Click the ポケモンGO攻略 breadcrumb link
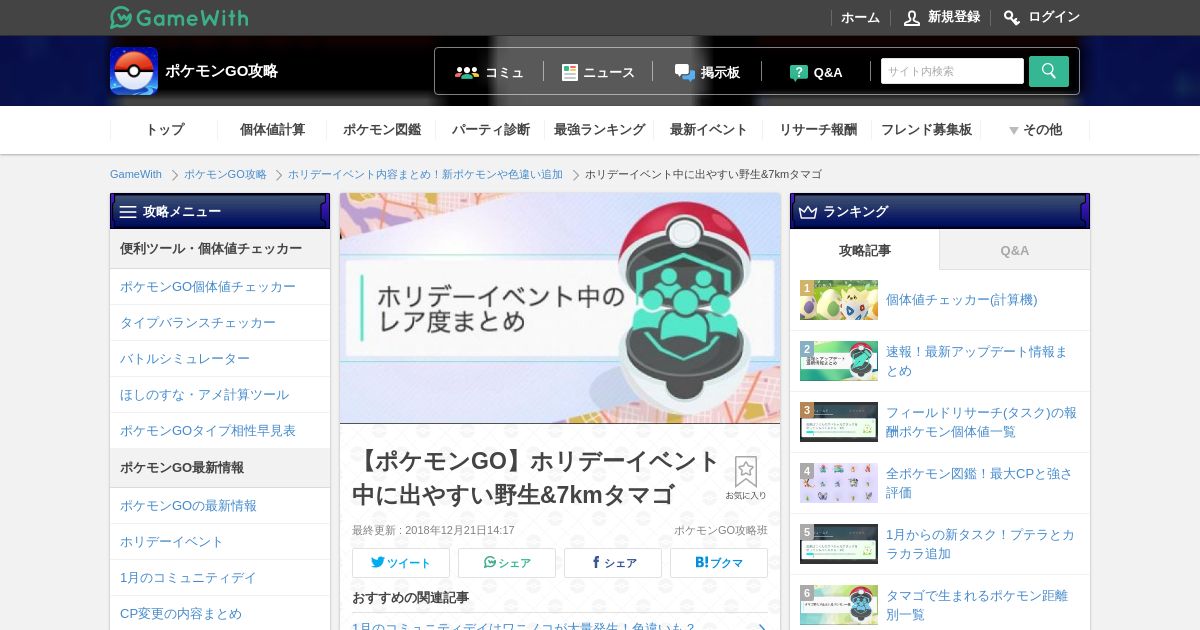The image size is (1200, 630). pyautogui.click(x=225, y=174)
